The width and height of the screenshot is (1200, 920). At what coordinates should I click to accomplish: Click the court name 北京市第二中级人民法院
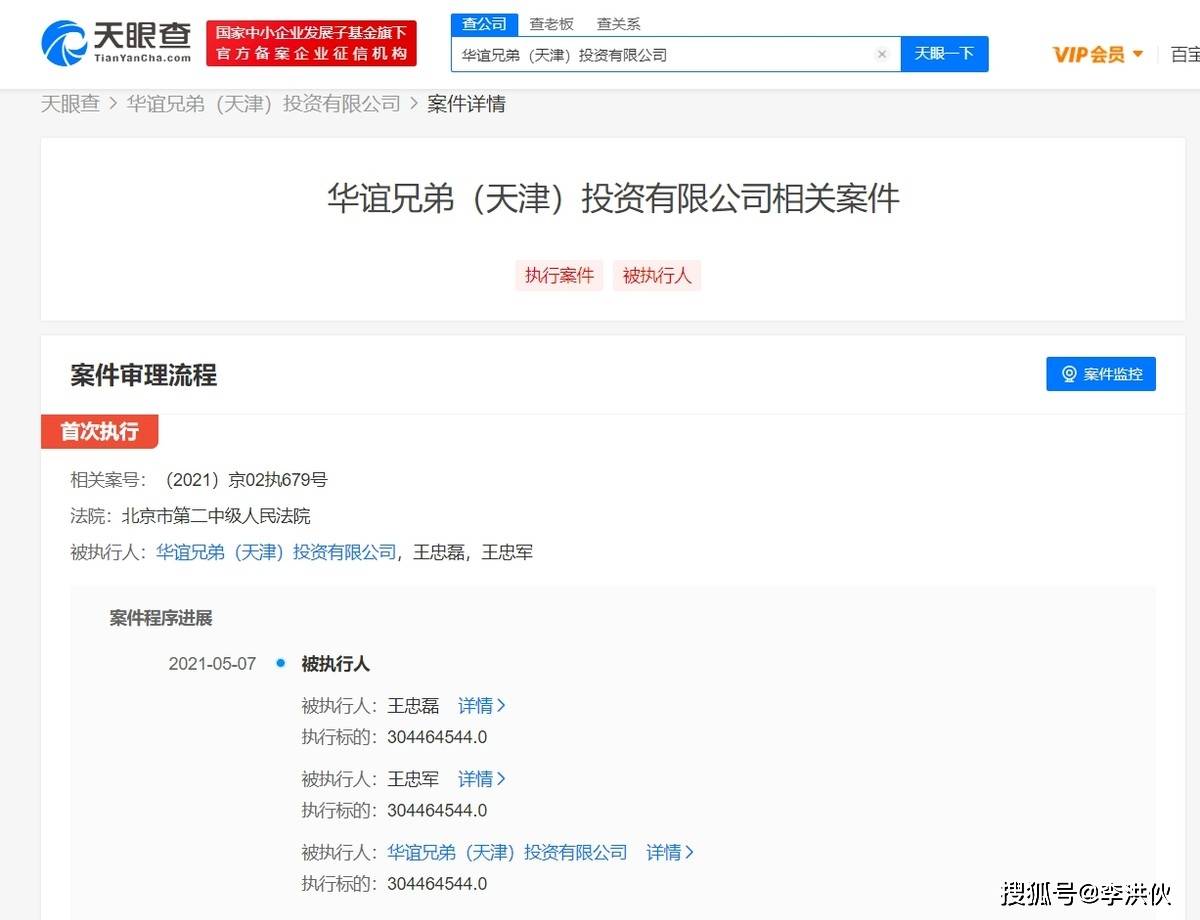click(215, 516)
